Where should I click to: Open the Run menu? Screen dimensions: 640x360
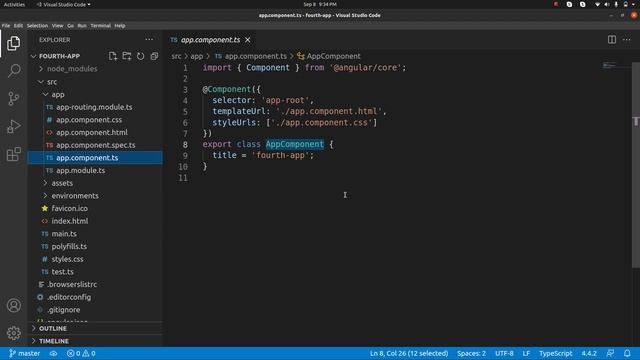point(82,26)
